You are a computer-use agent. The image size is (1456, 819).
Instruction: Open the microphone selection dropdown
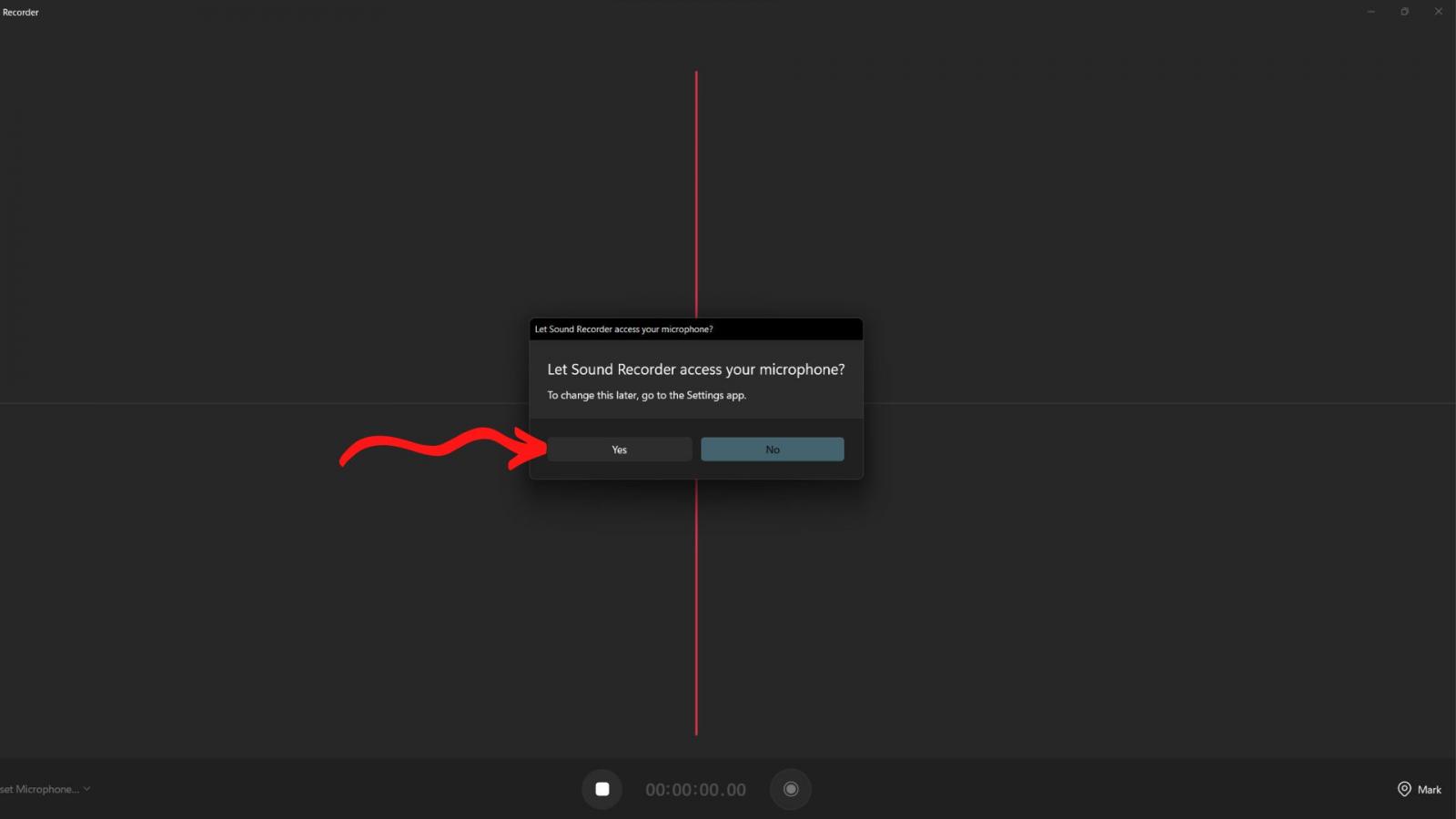pos(45,789)
